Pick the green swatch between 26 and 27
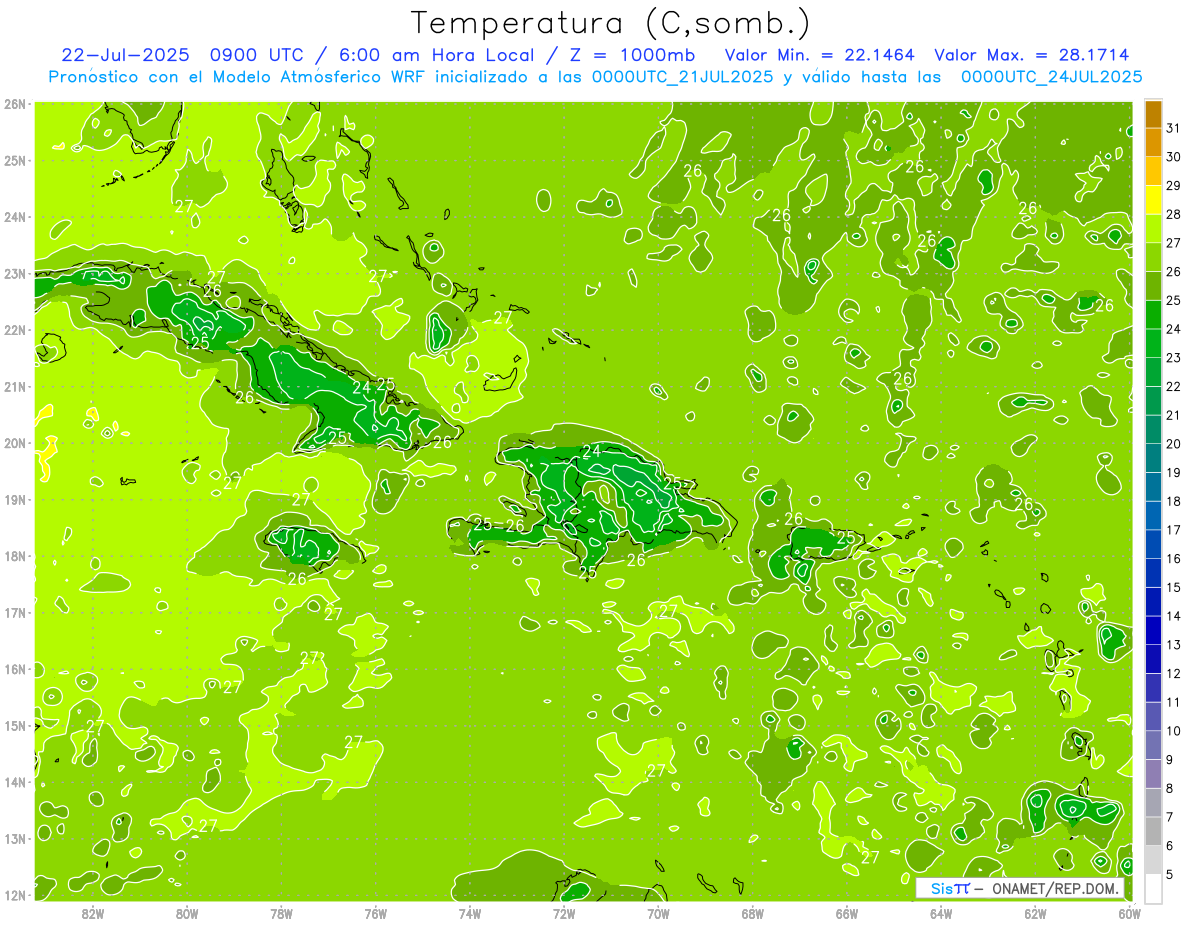This screenshot has width=1200, height=927. click(1154, 258)
